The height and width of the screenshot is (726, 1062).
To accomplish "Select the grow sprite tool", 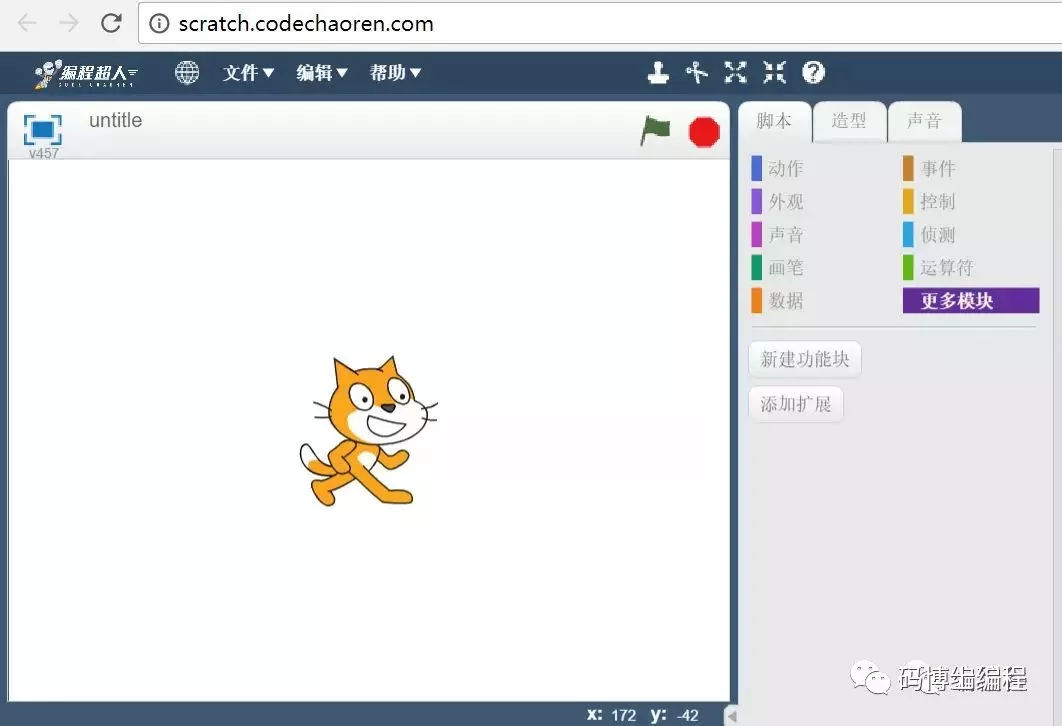I will tap(736, 72).
